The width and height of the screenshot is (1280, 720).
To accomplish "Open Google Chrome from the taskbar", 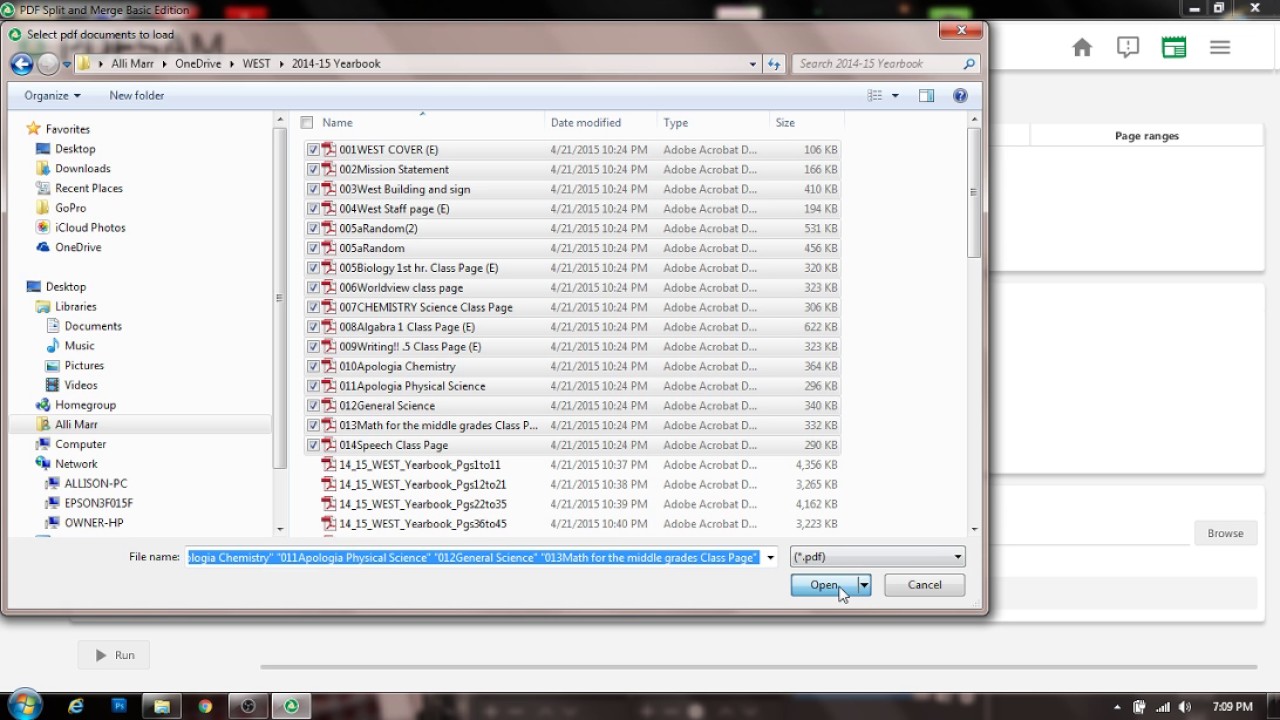I will click(x=205, y=706).
